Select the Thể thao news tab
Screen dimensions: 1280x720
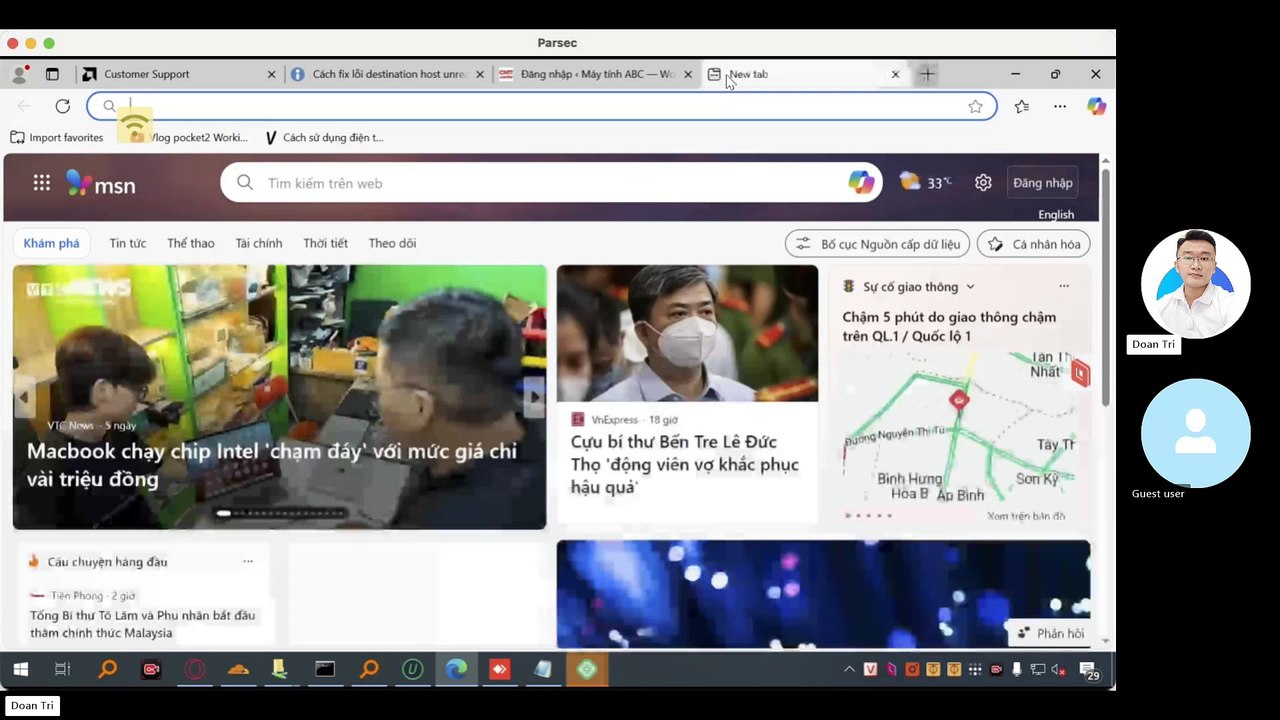click(x=190, y=243)
